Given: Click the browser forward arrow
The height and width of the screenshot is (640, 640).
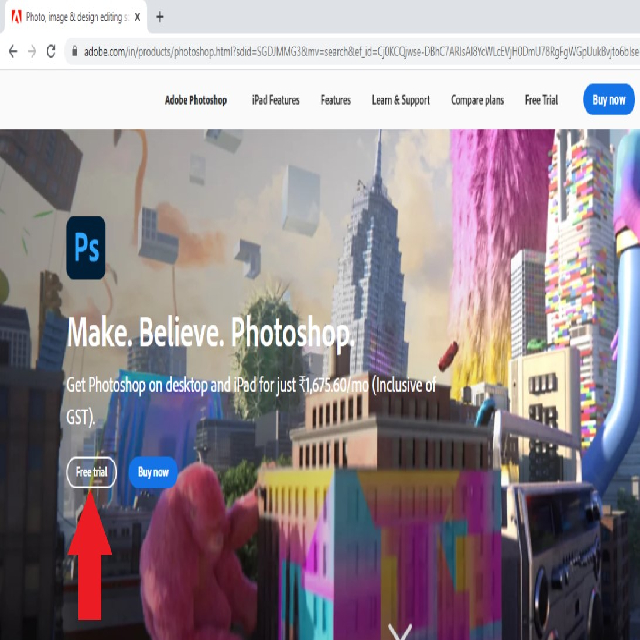Looking at the screenshot, I should [x=31, y=51].
